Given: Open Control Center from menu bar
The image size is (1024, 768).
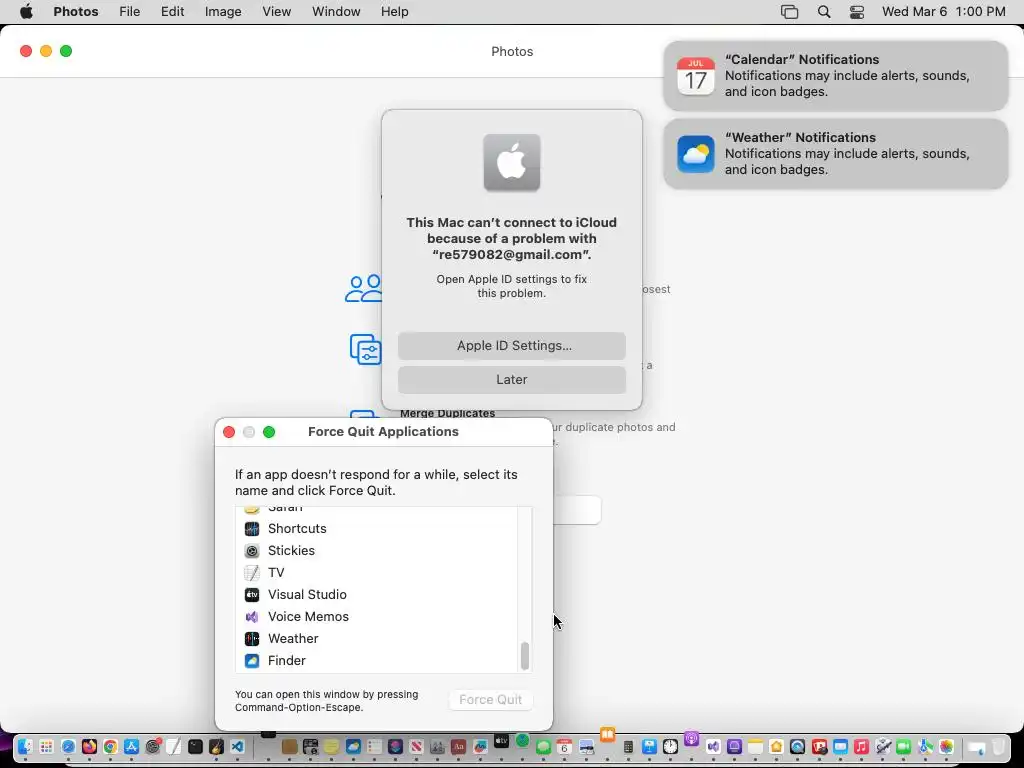Looking at the screenshot, I should coord(857,11).
